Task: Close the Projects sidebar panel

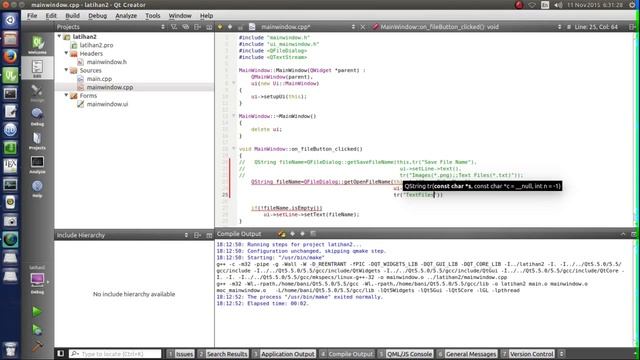Action: 209,27
